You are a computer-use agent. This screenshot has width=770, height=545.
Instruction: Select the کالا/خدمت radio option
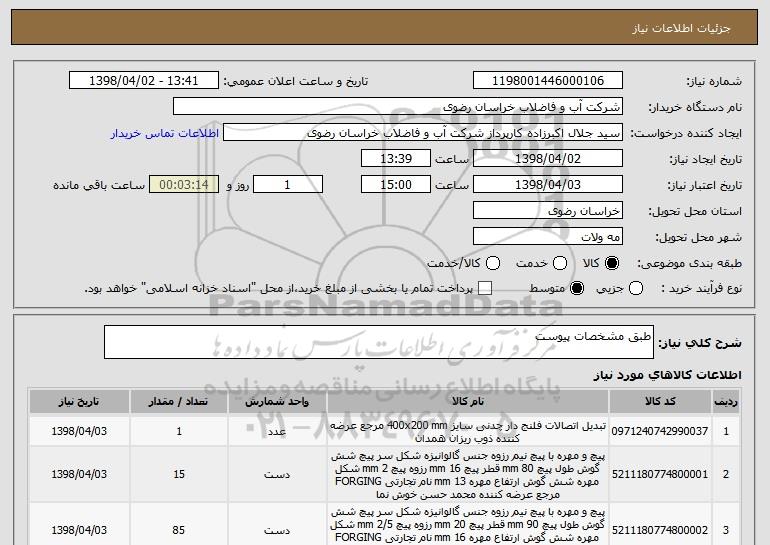click(493, 263)
